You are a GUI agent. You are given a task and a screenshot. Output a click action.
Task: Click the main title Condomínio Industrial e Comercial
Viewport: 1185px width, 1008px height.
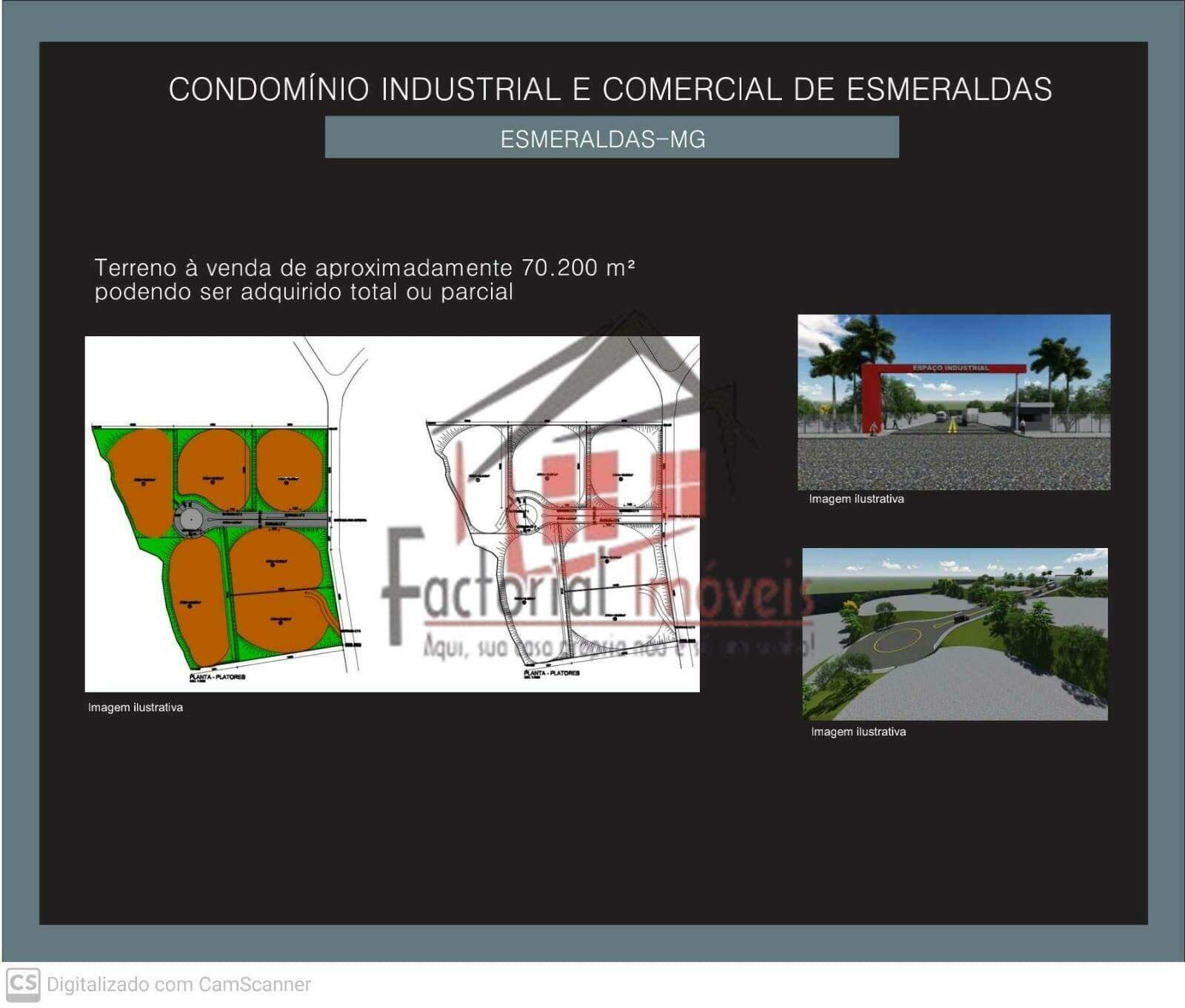[x=610, y=90]
